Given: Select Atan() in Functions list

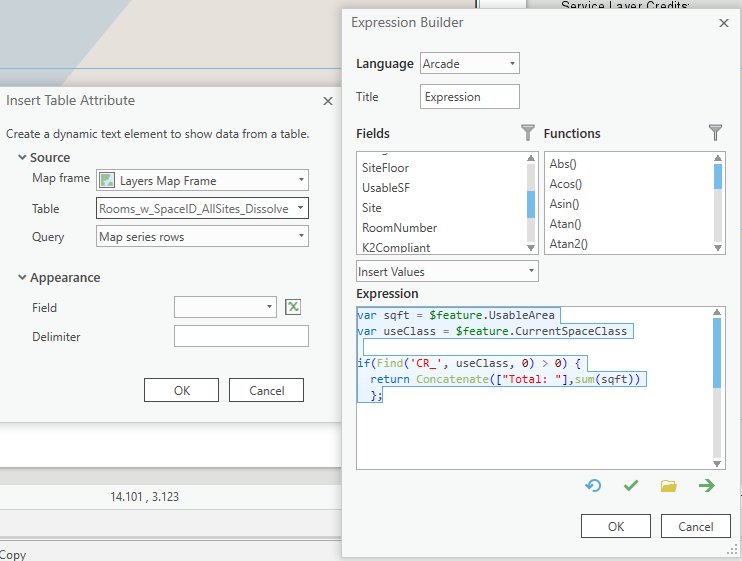Looking at the screenshot, I should pos(565,224).
